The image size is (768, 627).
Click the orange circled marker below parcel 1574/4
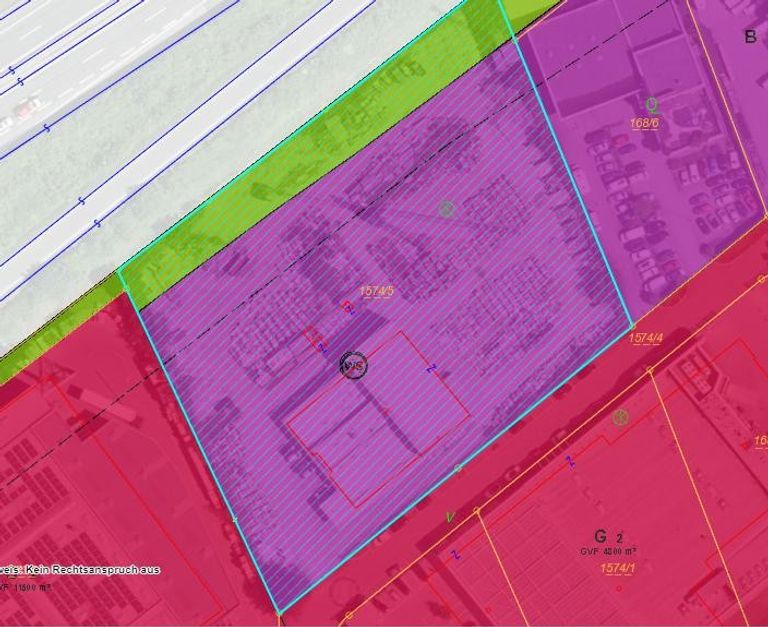620,417
